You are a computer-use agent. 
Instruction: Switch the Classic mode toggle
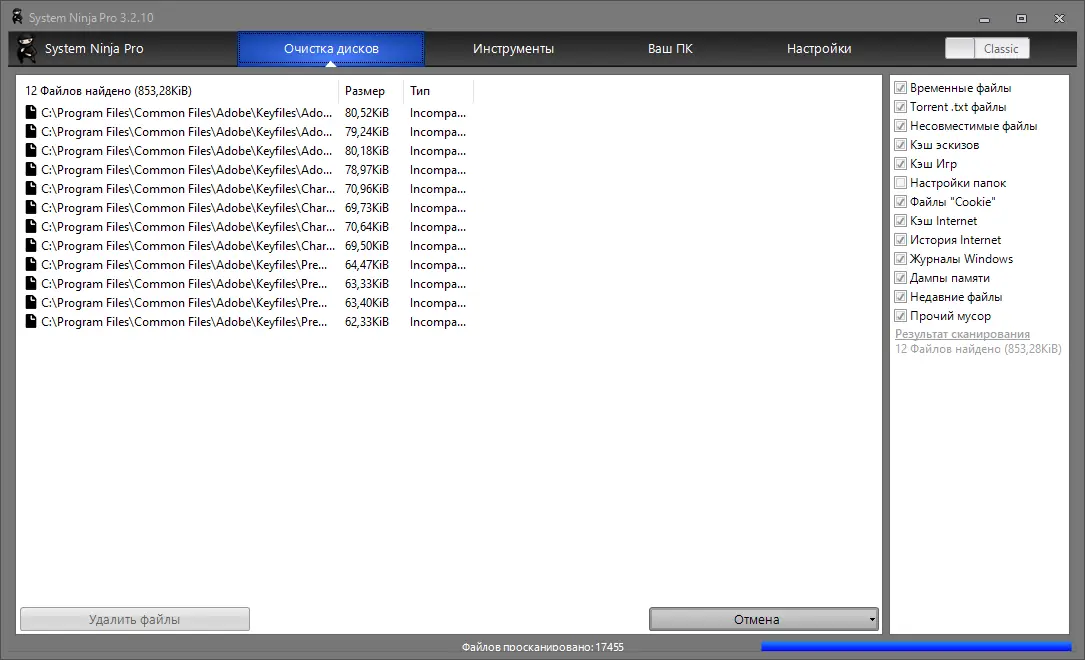click(x=987, y=48)
